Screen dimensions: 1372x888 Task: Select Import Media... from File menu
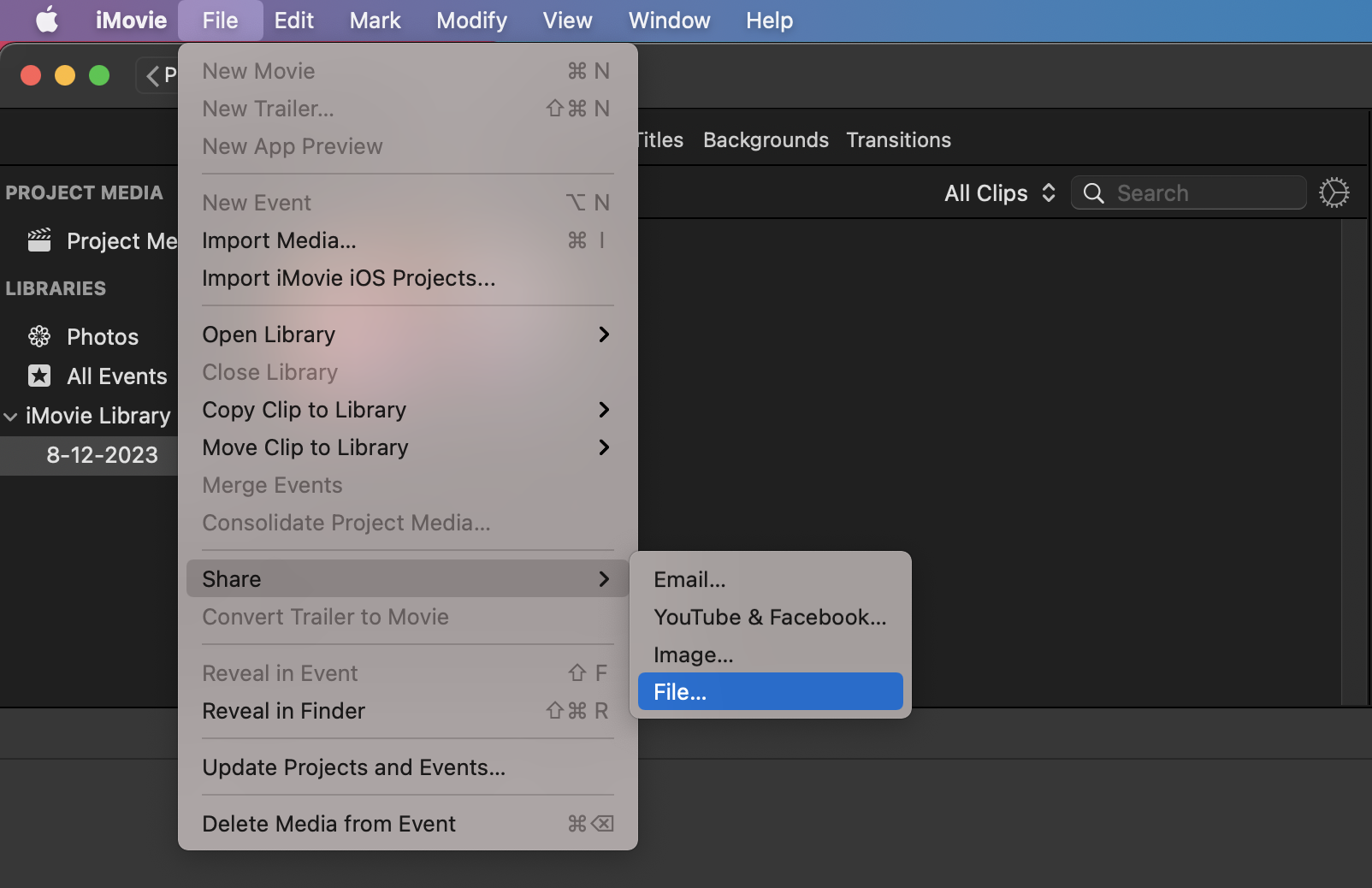pos(280,240)
